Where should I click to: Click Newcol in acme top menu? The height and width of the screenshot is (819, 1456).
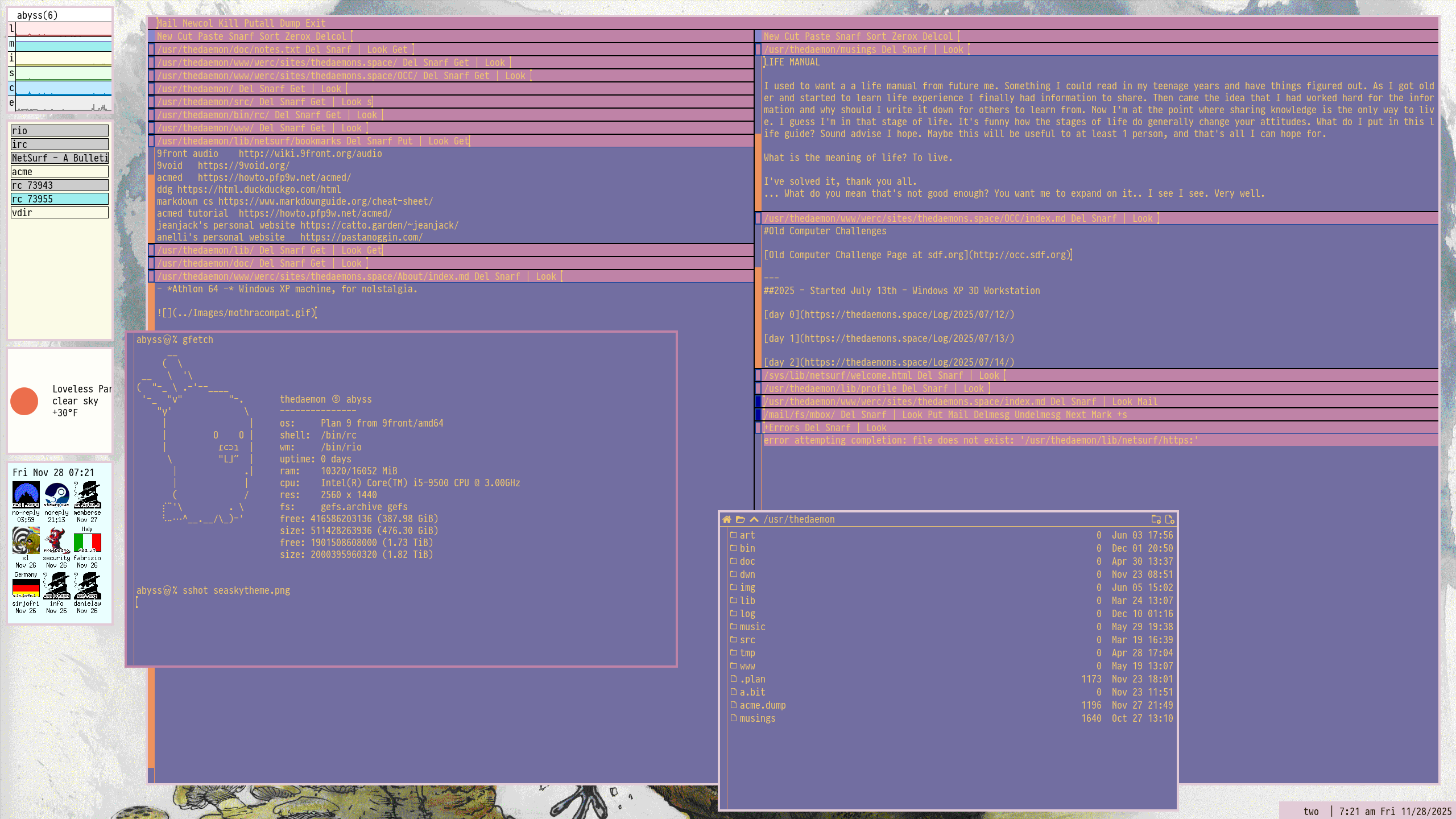[x=197, y=23]
